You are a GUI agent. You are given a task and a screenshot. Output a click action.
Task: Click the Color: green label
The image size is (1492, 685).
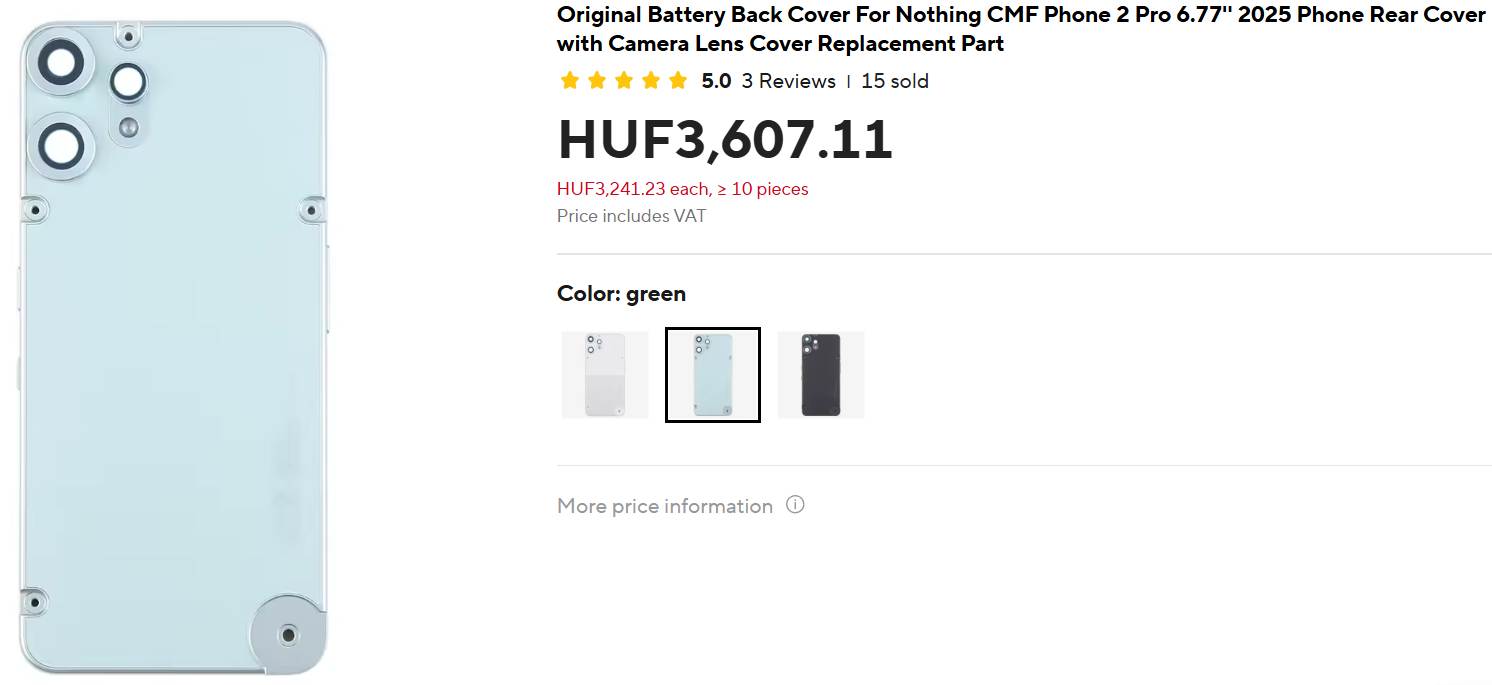point(621,294)
